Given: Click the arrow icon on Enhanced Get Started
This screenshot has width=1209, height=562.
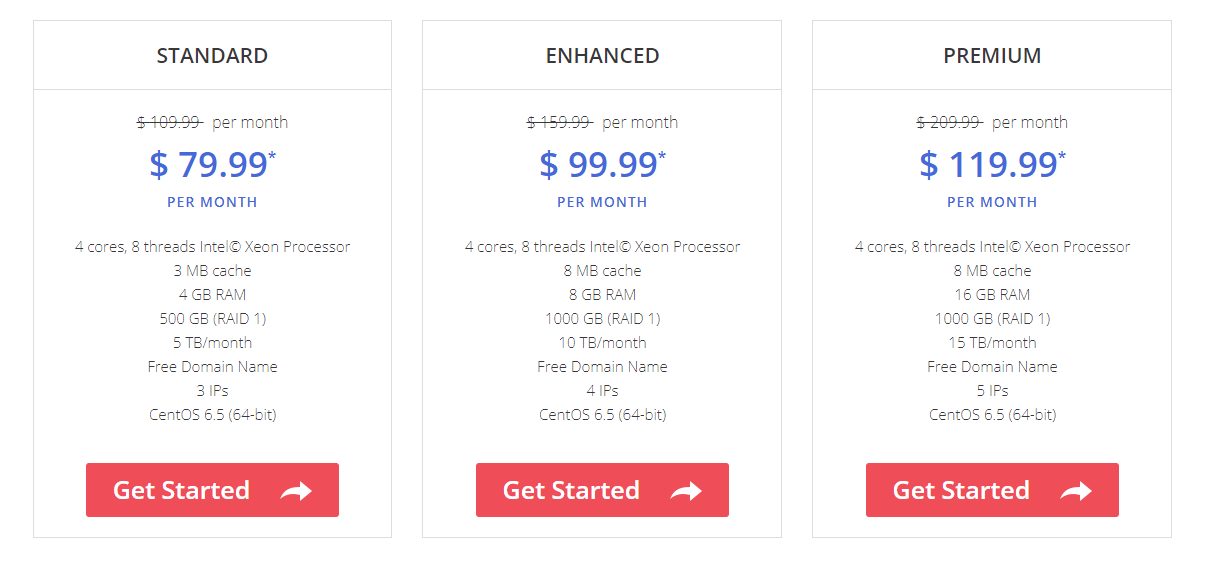Looking at the screenshot, I should tap(686, 491).
